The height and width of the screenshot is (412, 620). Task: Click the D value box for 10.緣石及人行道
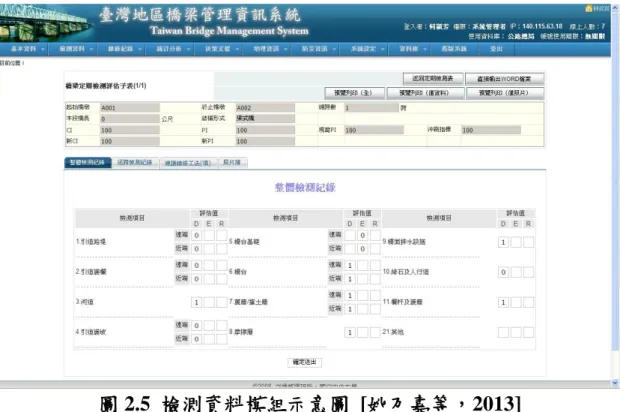503,272
